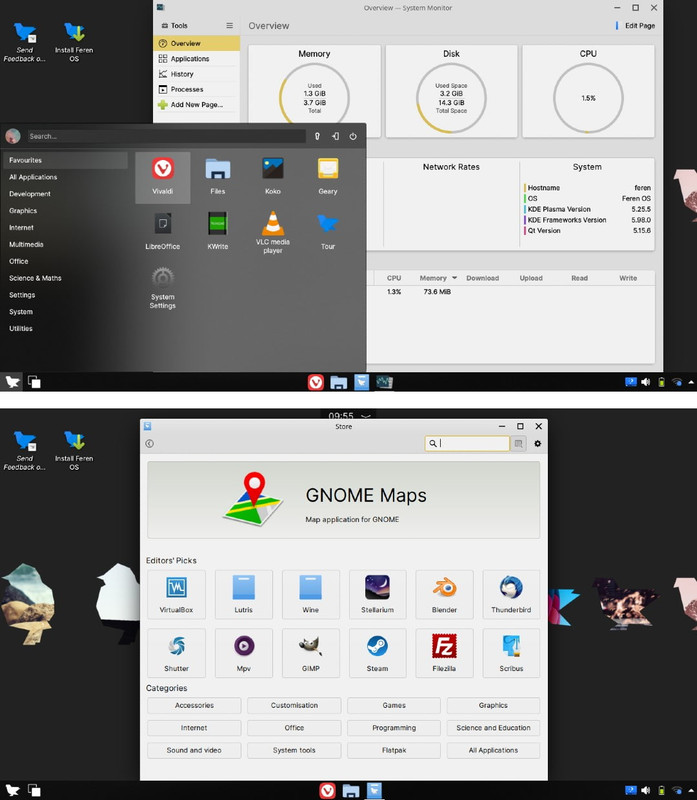Select the Favourites launcher category
The height and width of the screenshot is (800, 697).
click(x=65, y=160)
